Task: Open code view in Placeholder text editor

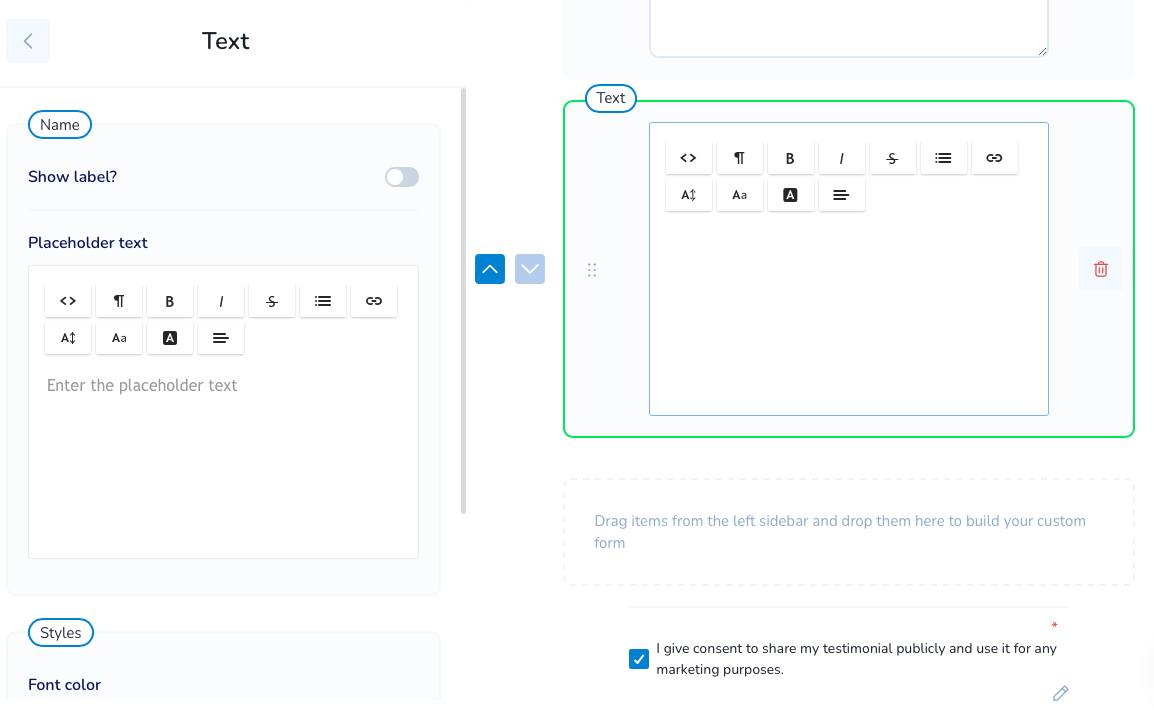Action: tap(68, 301)
